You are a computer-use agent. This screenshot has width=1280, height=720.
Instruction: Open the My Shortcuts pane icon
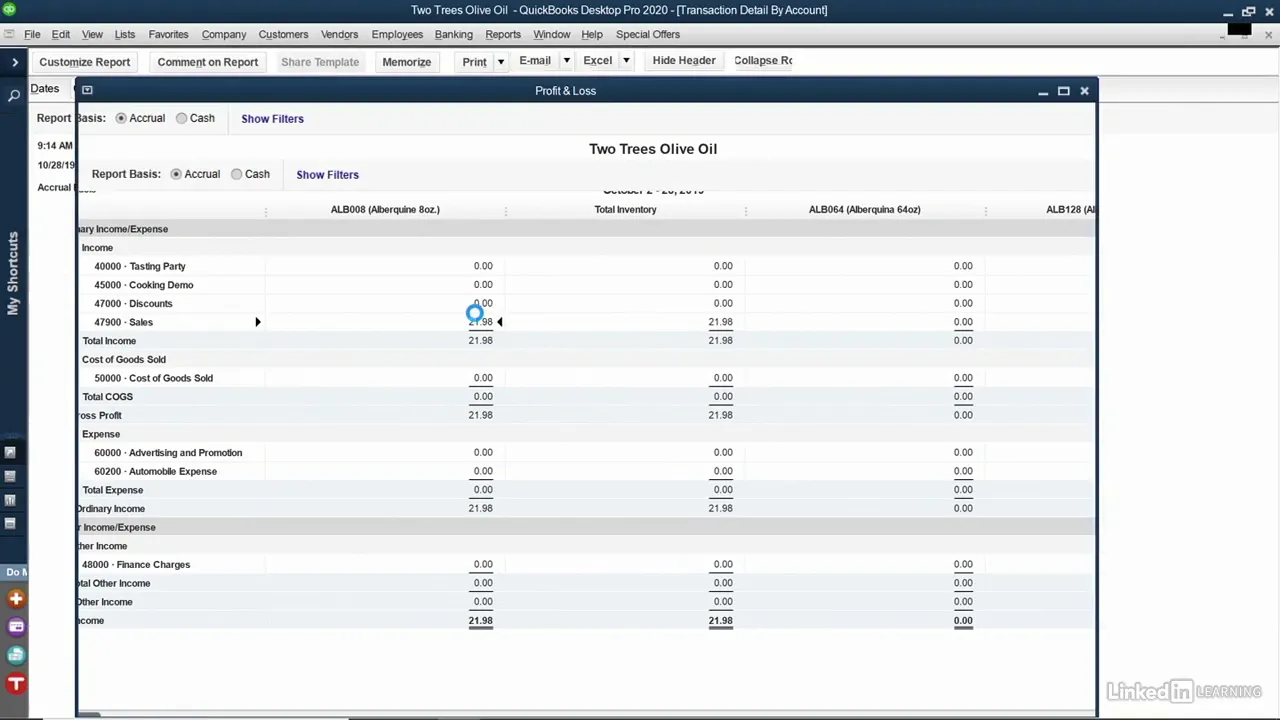click(x=10, y=453)
